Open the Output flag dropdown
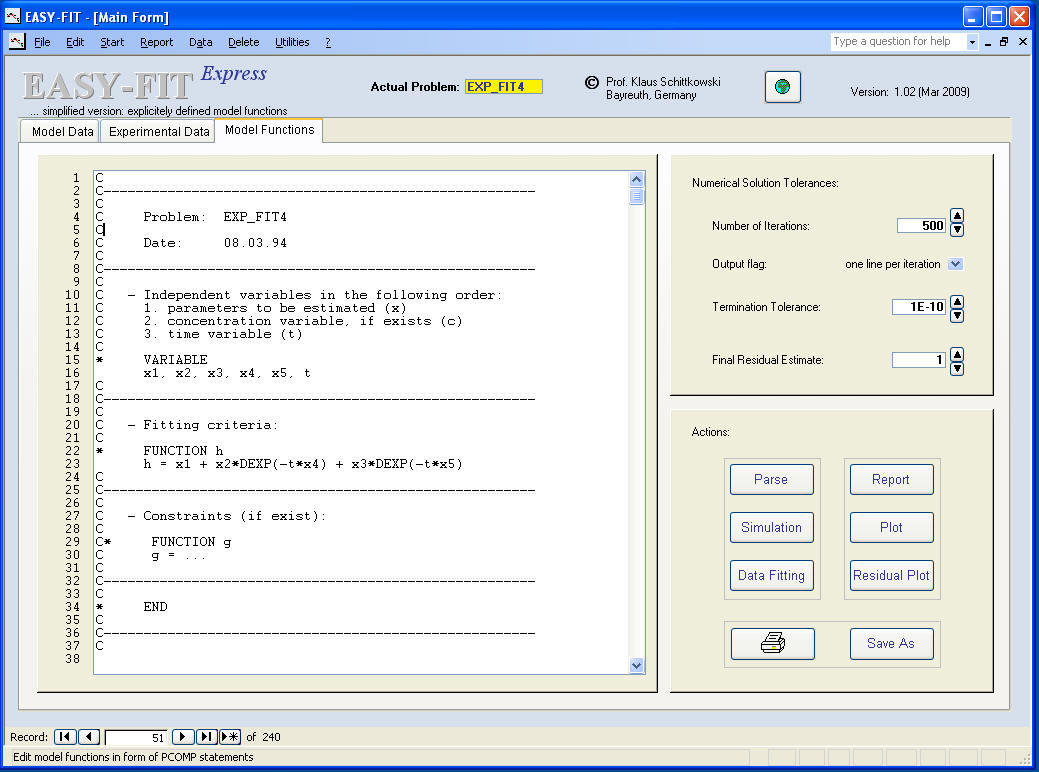Screen dimensions: 1039x772 (954, 264)
